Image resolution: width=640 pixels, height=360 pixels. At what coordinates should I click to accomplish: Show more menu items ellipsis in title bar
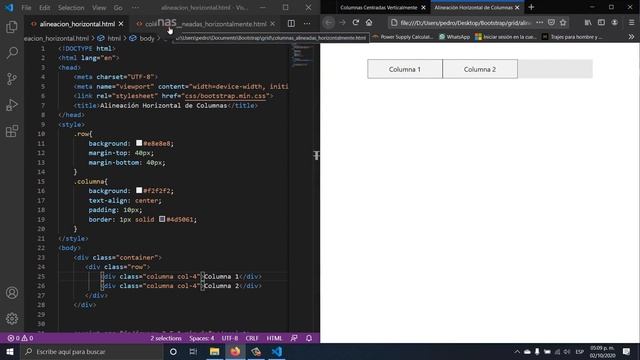coord(136,8)
